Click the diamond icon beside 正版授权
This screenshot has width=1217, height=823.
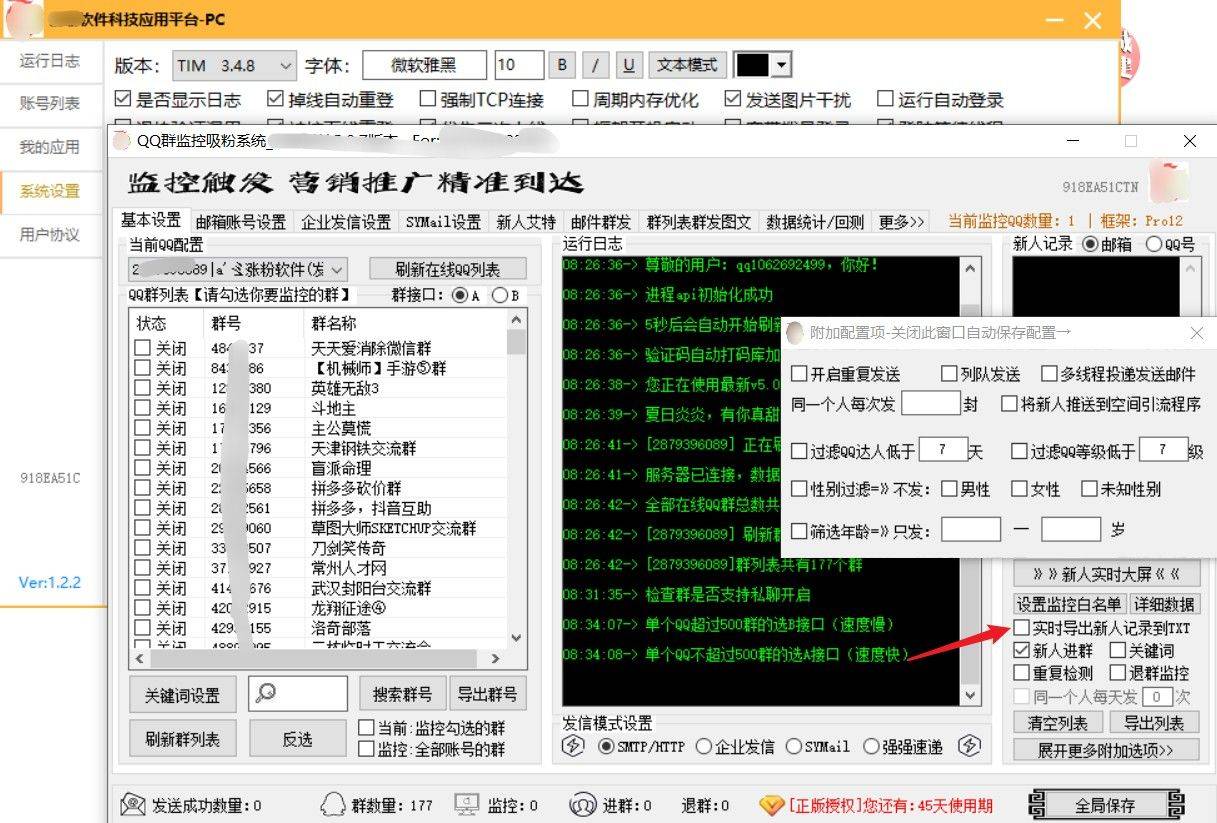point(771,805)
